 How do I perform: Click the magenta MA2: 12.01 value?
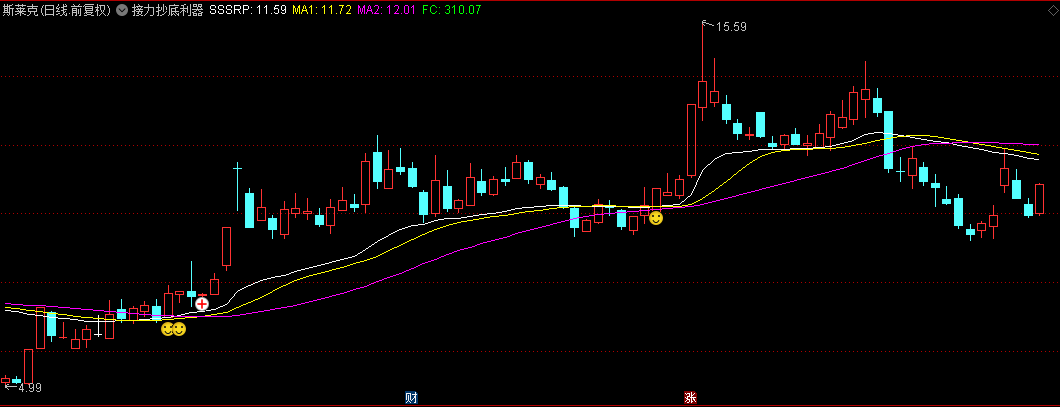(x=386, y=11)
